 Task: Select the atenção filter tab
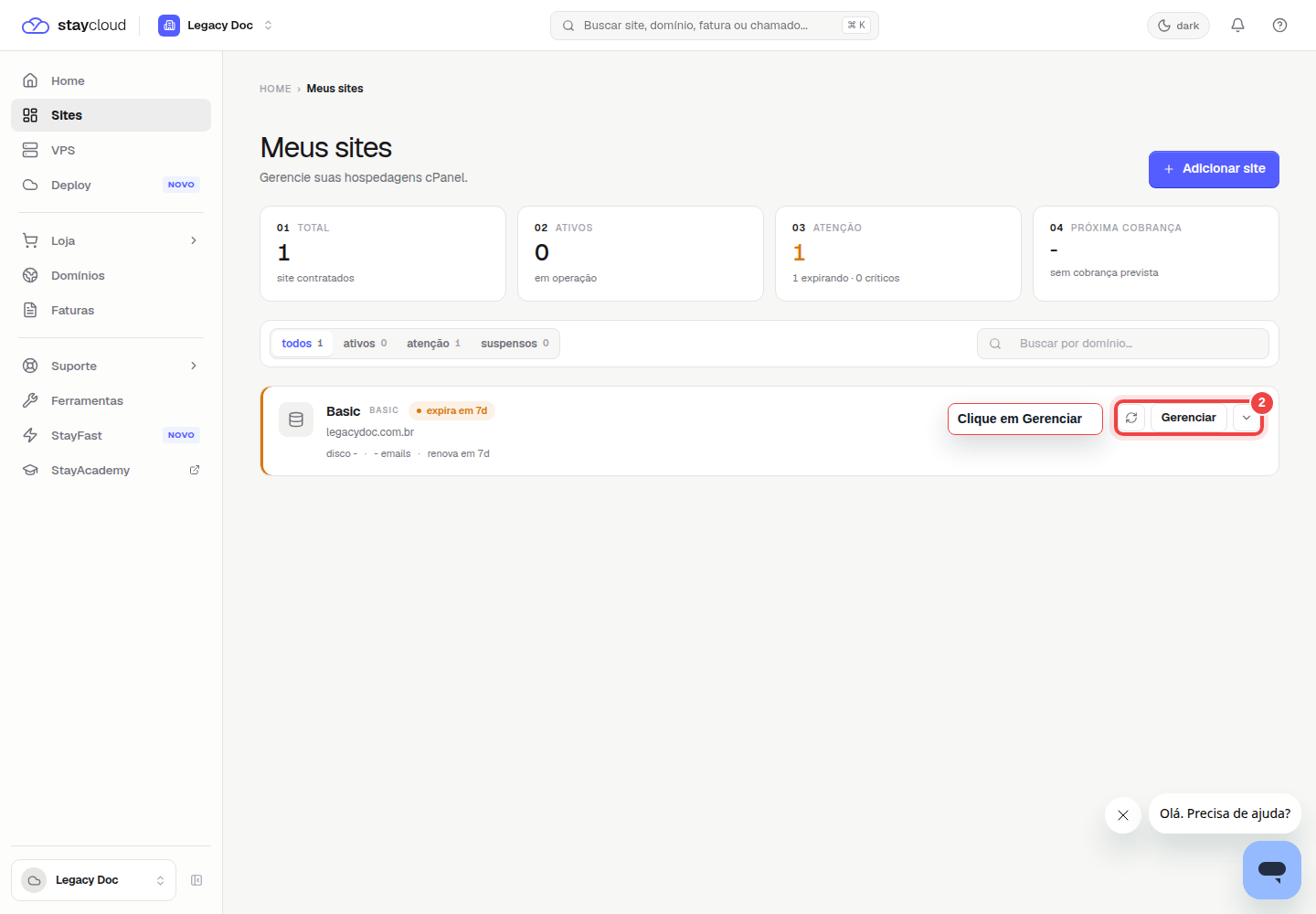[x=433, y=344]
